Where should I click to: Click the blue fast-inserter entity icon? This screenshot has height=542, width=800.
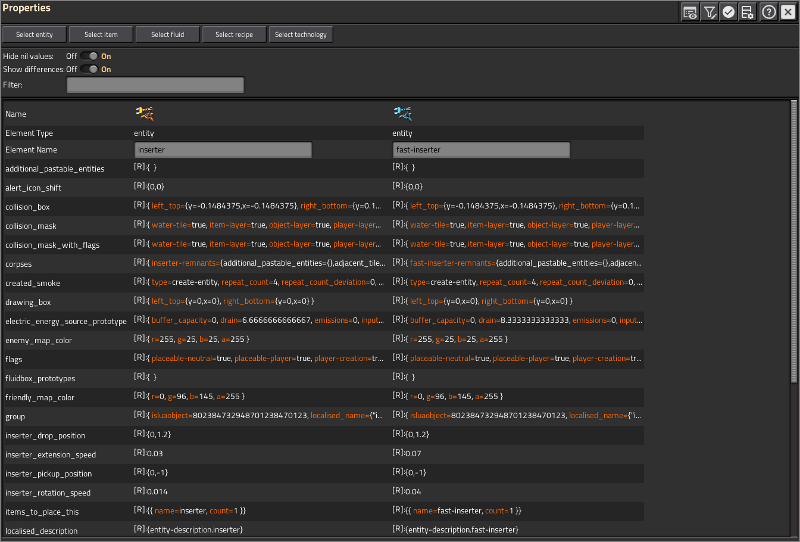(x=403, y=113)
